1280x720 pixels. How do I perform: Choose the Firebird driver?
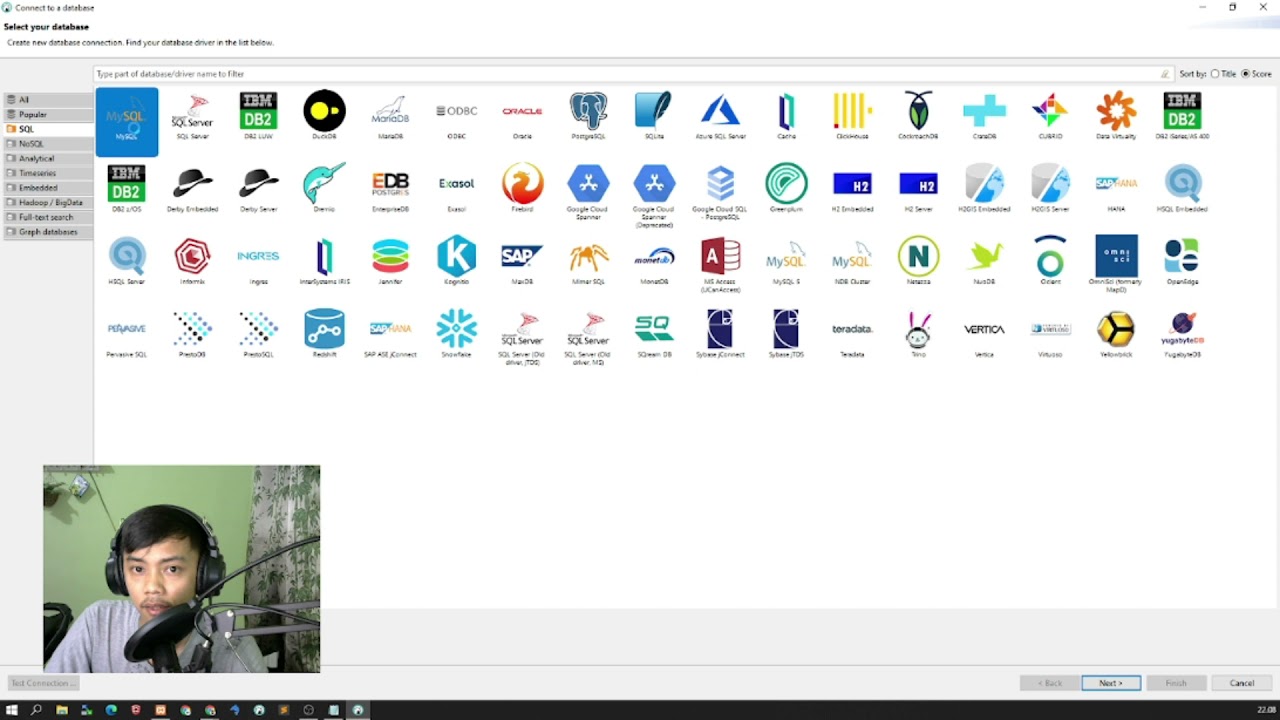click(522, 188)
